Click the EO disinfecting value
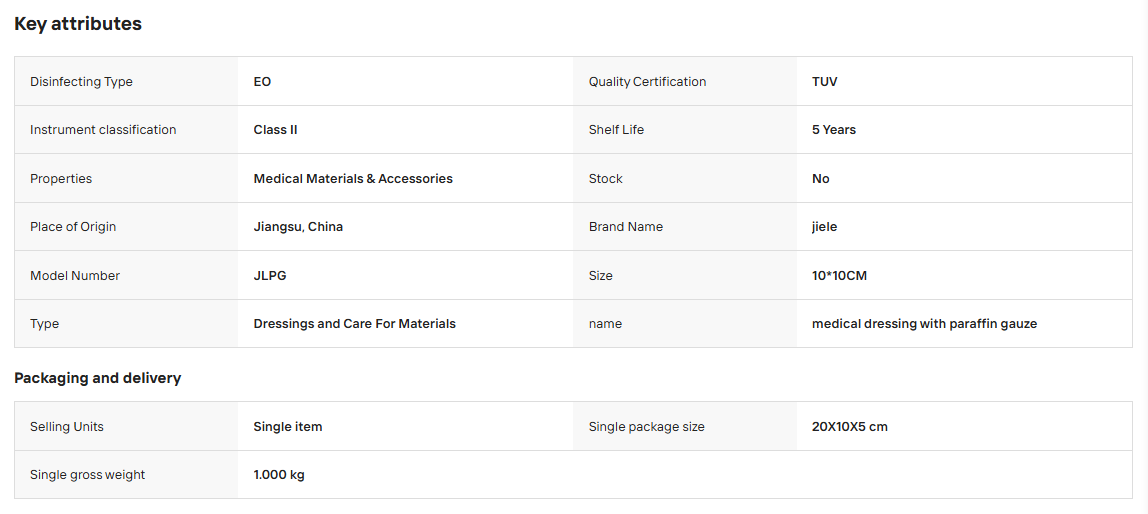This screenshot has width=1148, height=514. click(262, 81)
